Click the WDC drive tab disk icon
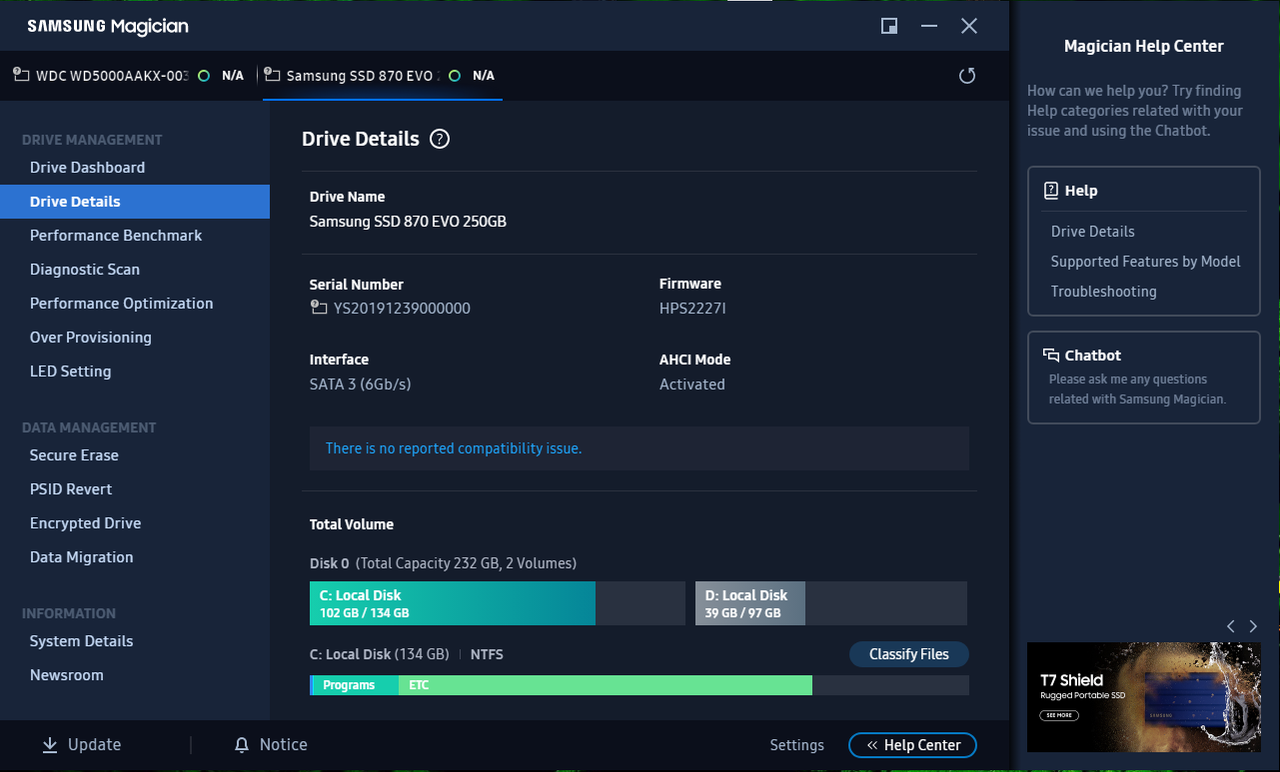Image resolution: width=1280 pixels, height=772 pixels. (20, 75)
